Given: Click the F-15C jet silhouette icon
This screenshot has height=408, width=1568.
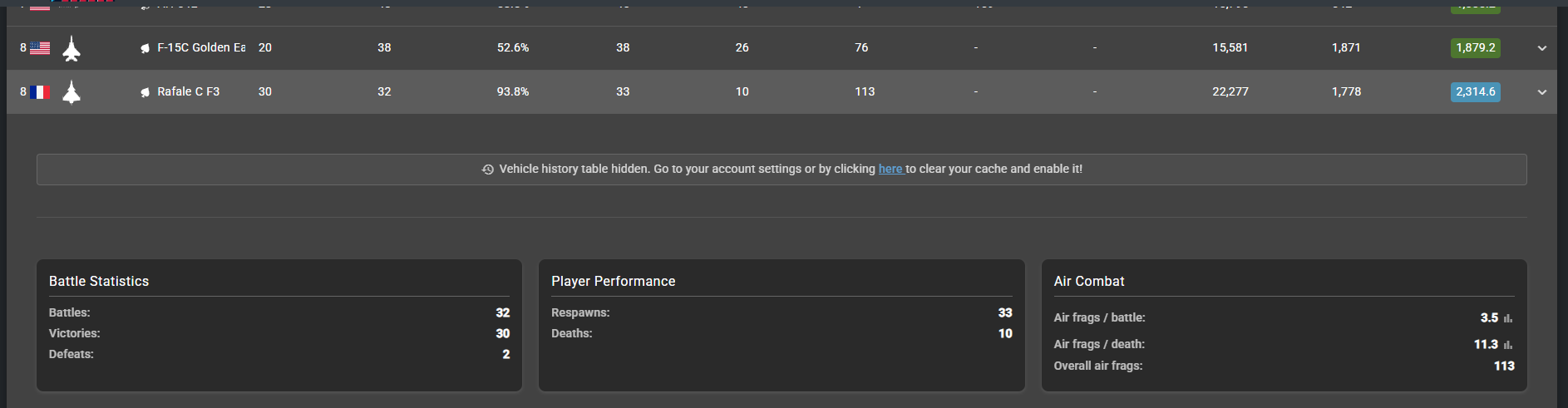Looking at the screenshot, I should [72, 49].
